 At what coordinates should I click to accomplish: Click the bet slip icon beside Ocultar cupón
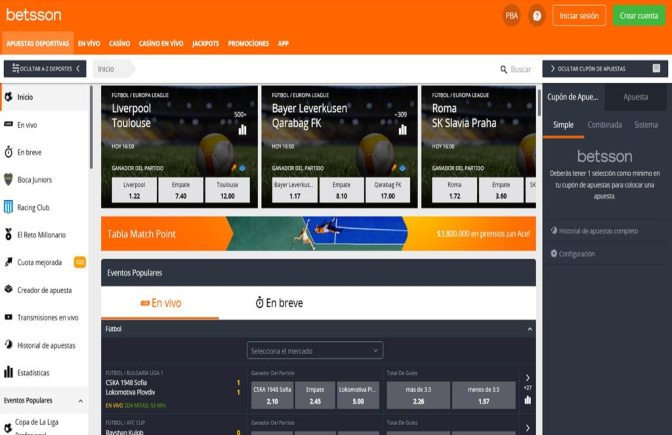point(656,69)
